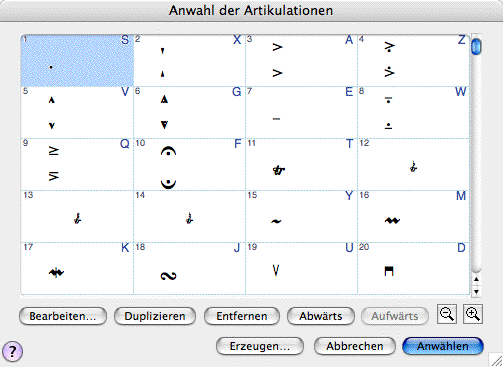
Task: Select the down-bow marking in cell 20
Action: tap(413, 268)
